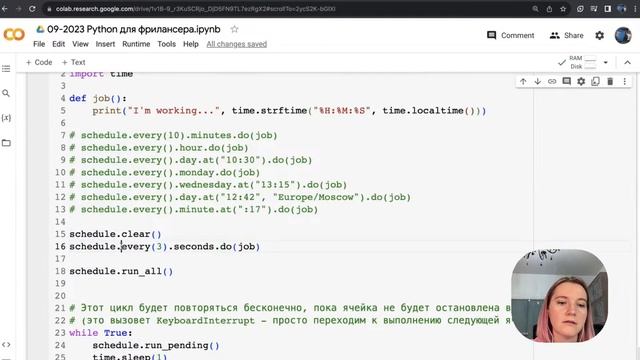Click the webcam video overlay
This screenshot has width=640, height=360.
click(560, 296)
